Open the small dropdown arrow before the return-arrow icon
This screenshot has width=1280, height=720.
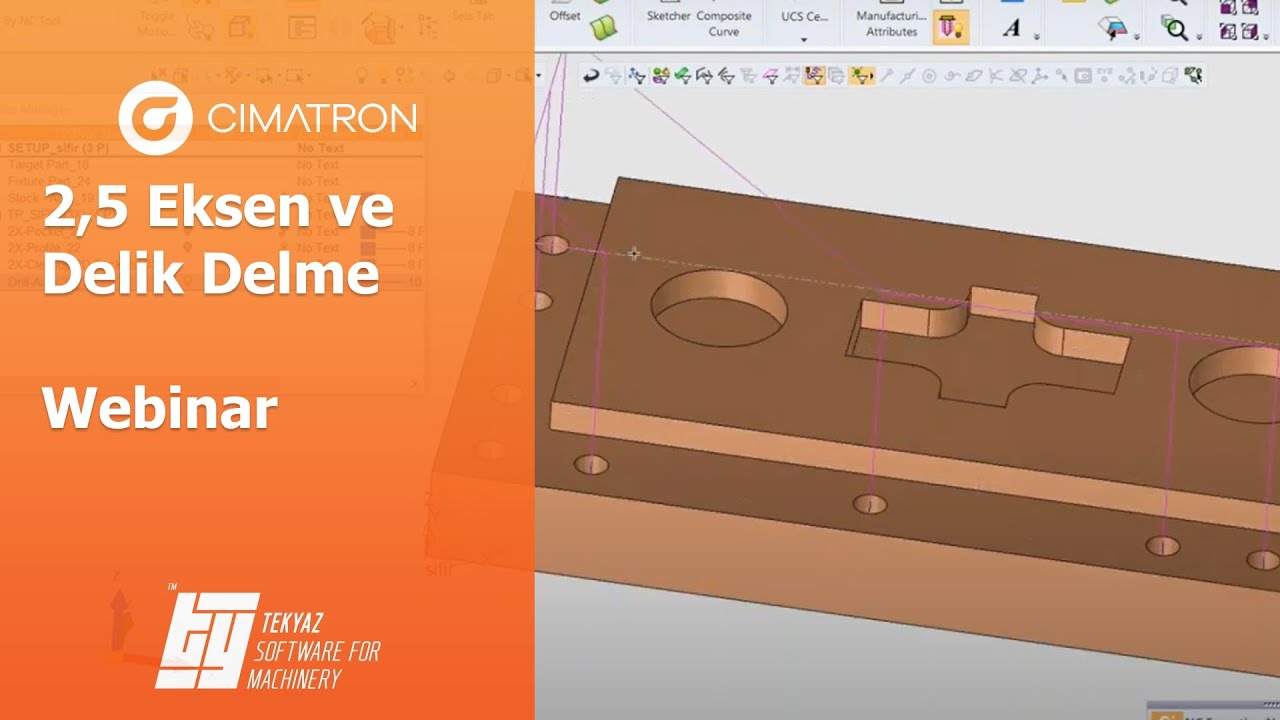(539, 75)
